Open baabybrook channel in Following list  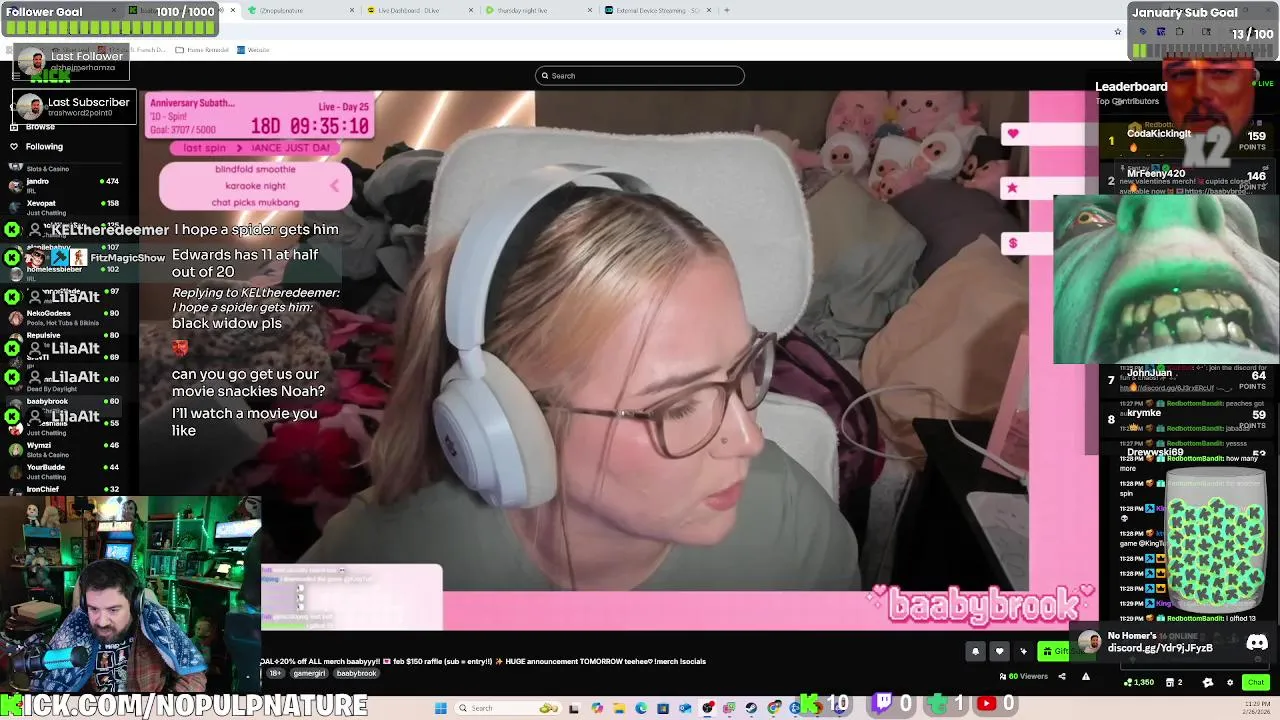pyautogui.click(x=65, y=405)
